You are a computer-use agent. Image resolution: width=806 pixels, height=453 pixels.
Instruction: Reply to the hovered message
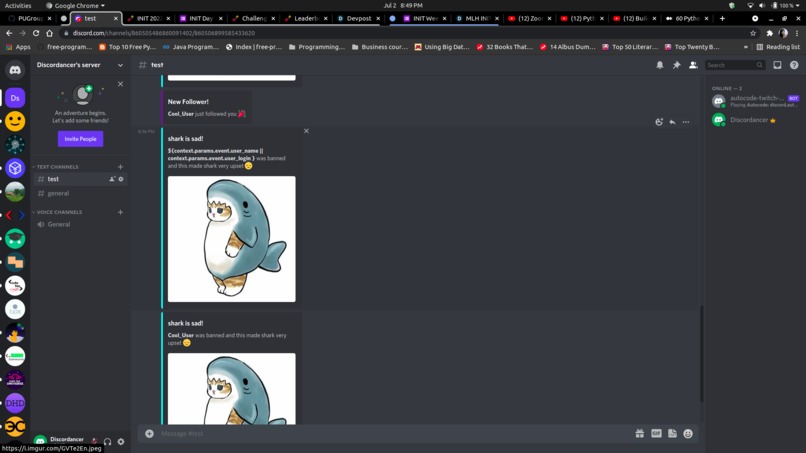click(x=672, y=122)
